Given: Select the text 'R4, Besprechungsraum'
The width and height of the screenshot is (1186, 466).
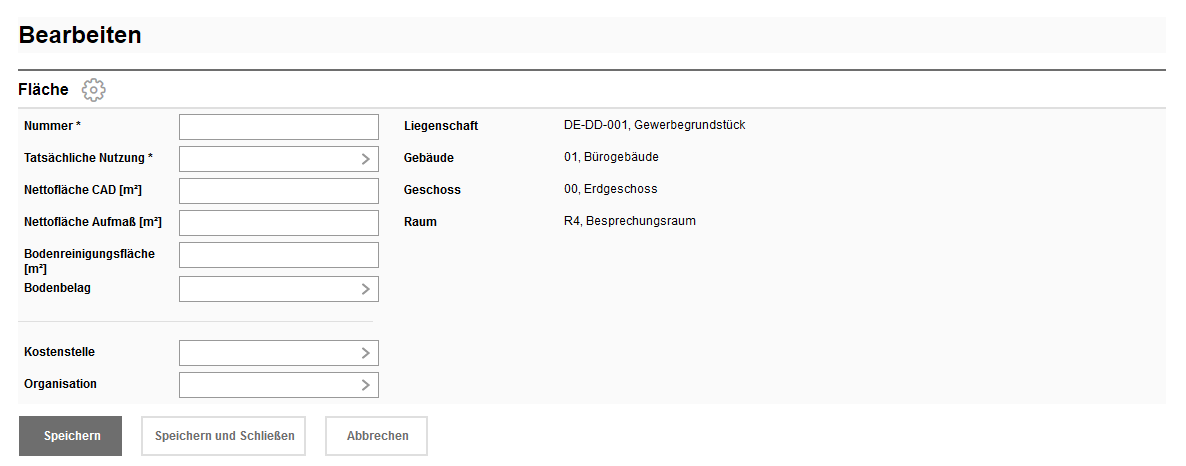Looking at the screenshot, I should tap(629, 221).
